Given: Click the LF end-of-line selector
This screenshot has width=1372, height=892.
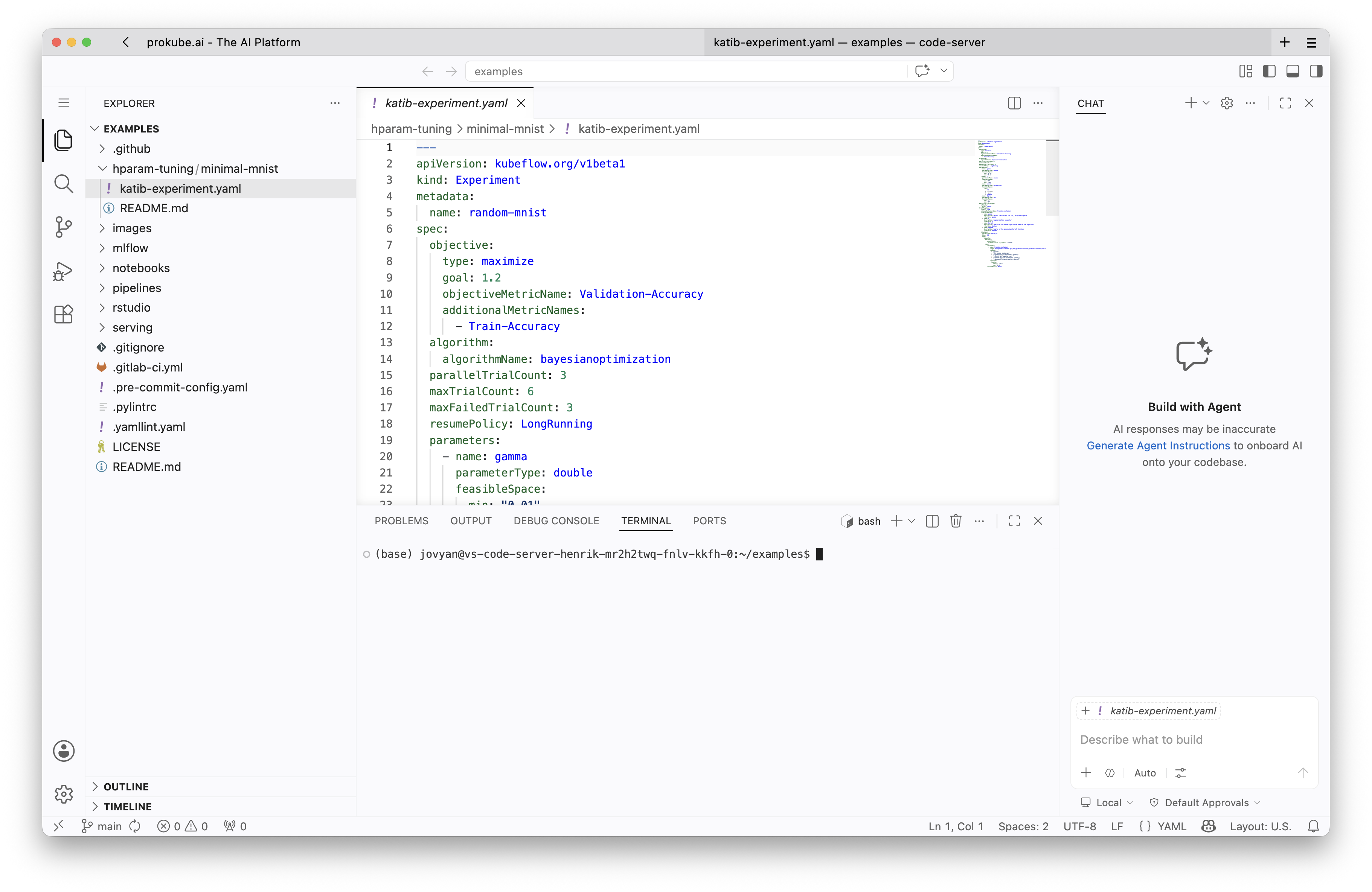Looking at the screenshot, I should (1117, 826).
